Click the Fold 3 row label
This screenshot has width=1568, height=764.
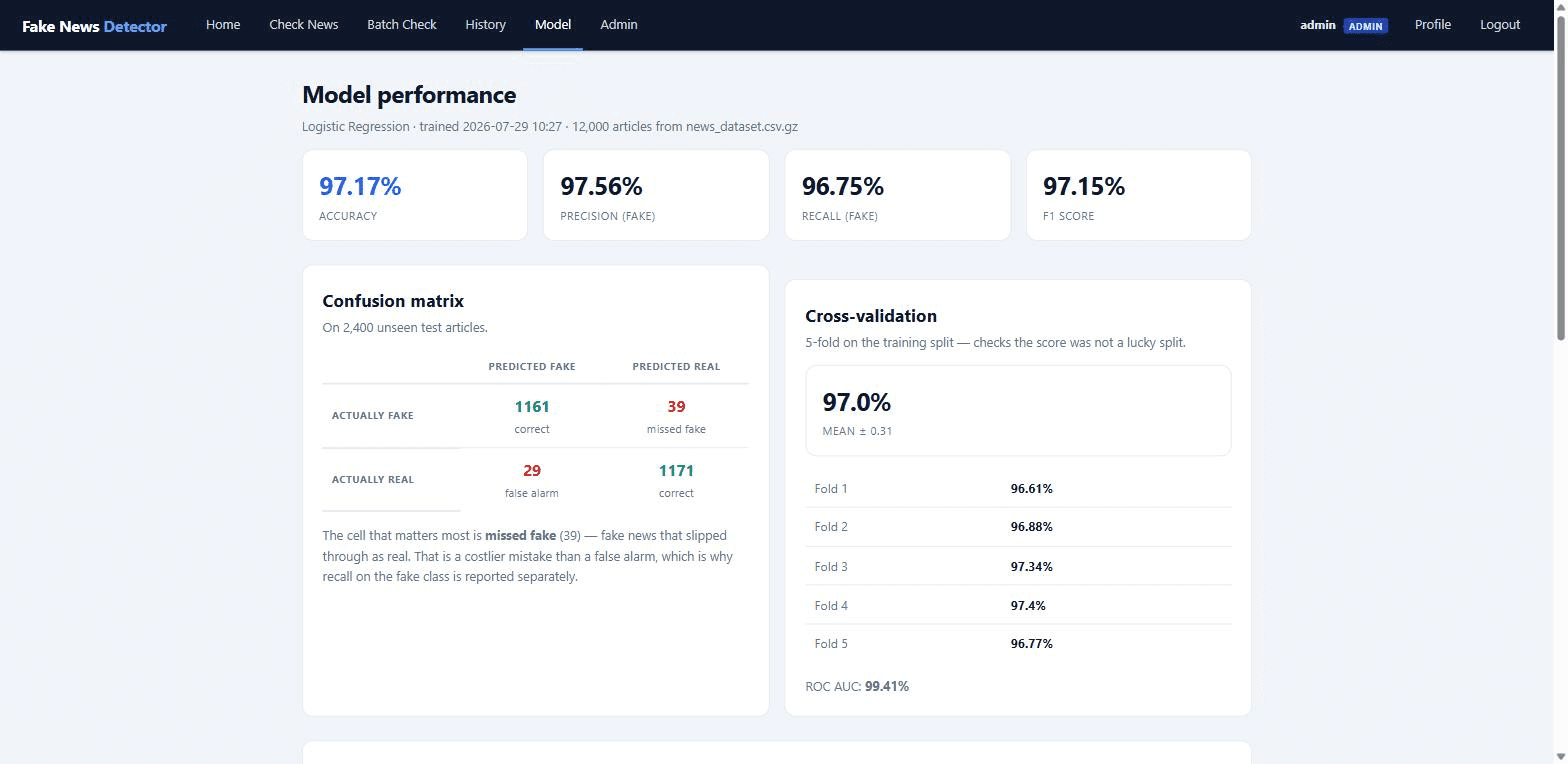tap(831, 567)
